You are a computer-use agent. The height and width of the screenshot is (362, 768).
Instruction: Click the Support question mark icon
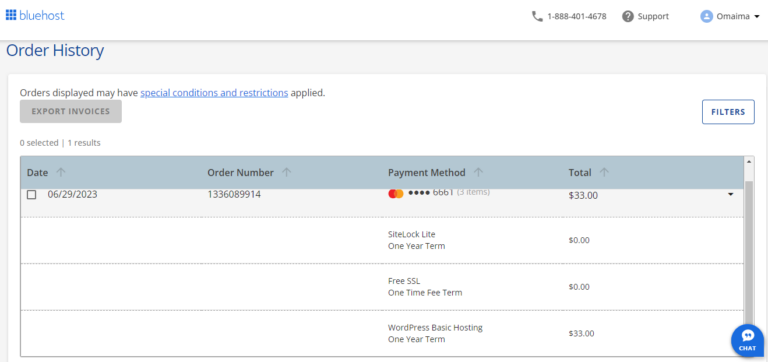[628, 16]
